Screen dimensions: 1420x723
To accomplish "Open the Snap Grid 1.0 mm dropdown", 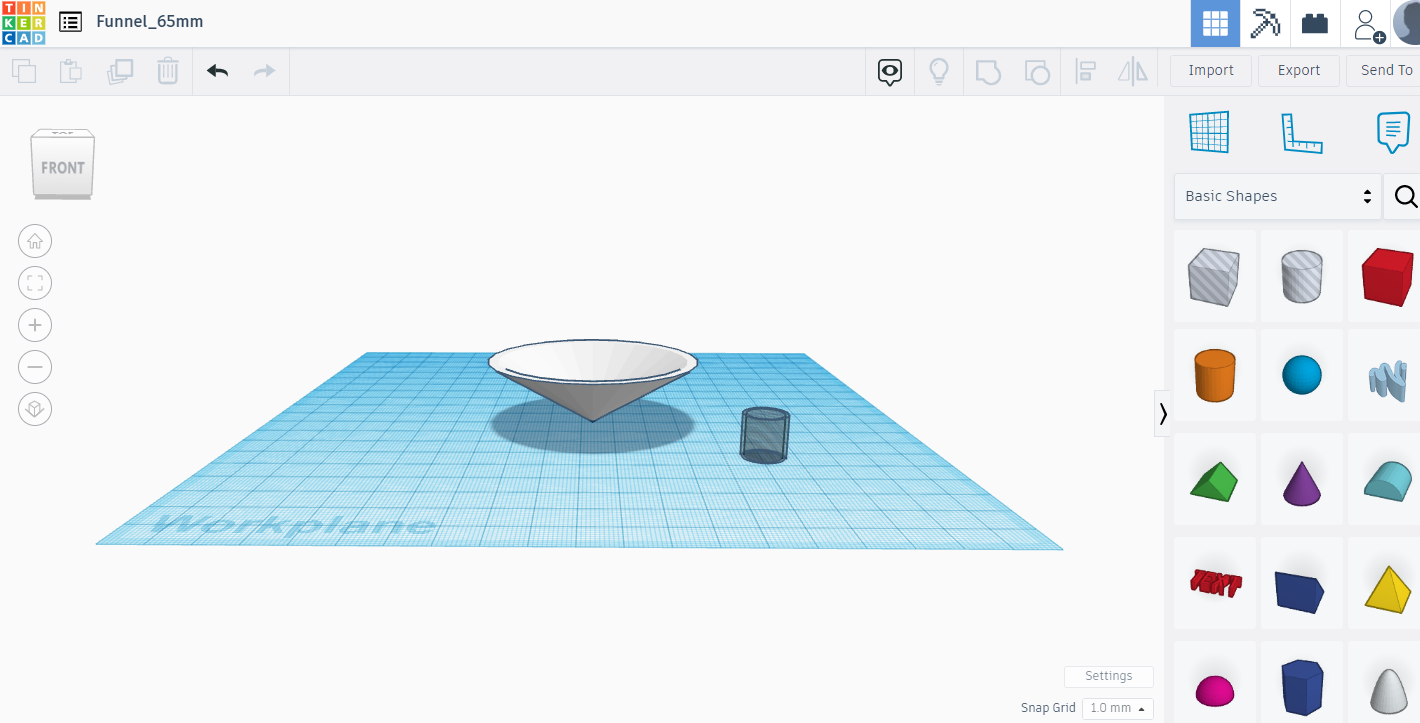I will click(x=1117, y=708).
